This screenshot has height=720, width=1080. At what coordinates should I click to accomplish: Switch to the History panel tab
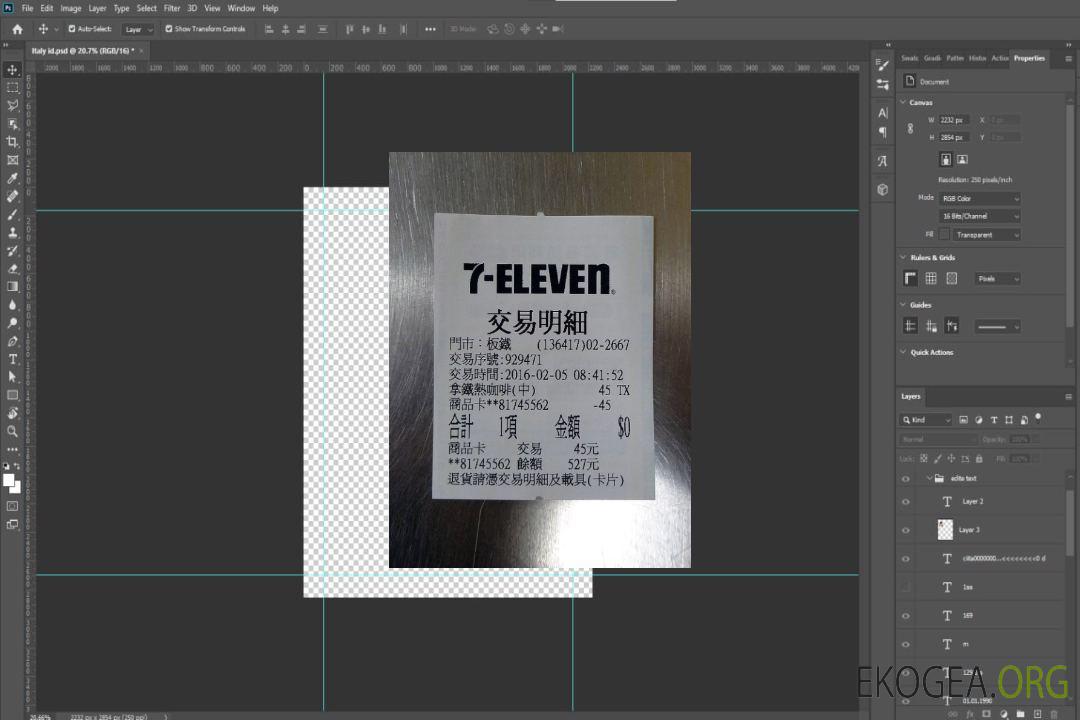(x=977, y=59)
